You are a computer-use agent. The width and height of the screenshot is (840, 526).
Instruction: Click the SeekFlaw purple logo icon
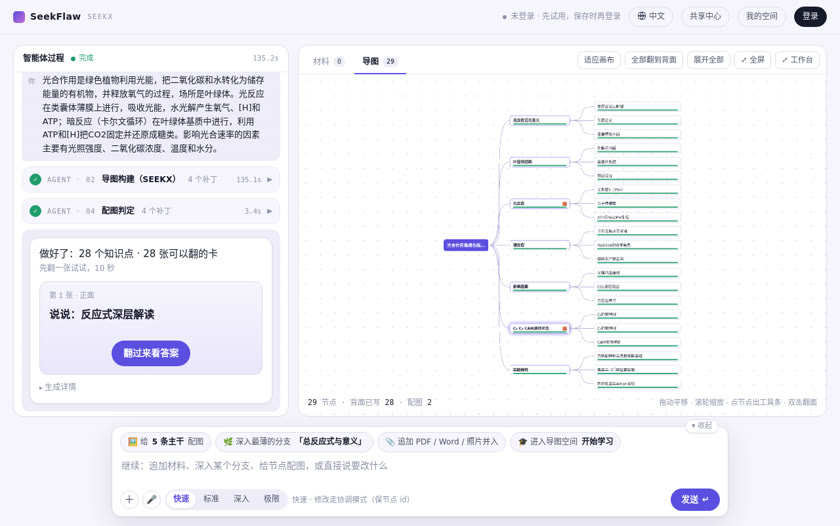click(x=19, y=17)
